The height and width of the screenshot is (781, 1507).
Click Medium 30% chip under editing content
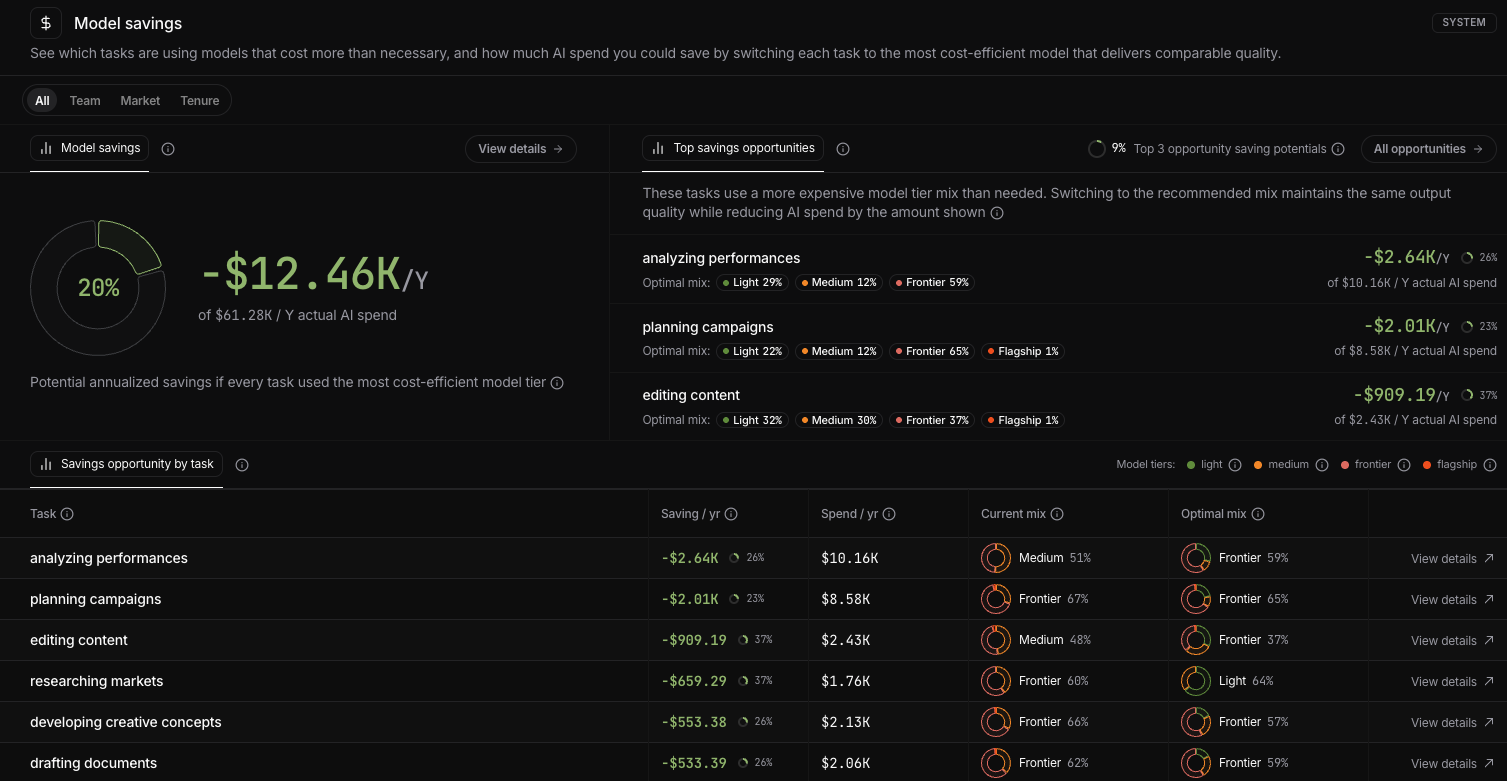[x=838, y=420]
